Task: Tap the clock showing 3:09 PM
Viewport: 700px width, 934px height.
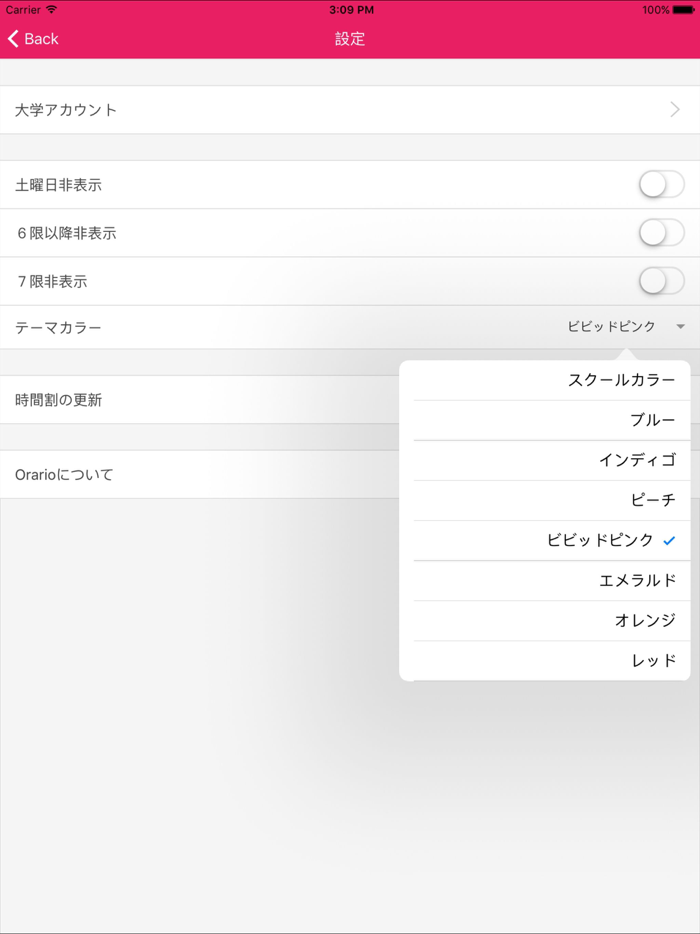Action: coord(350,9)
